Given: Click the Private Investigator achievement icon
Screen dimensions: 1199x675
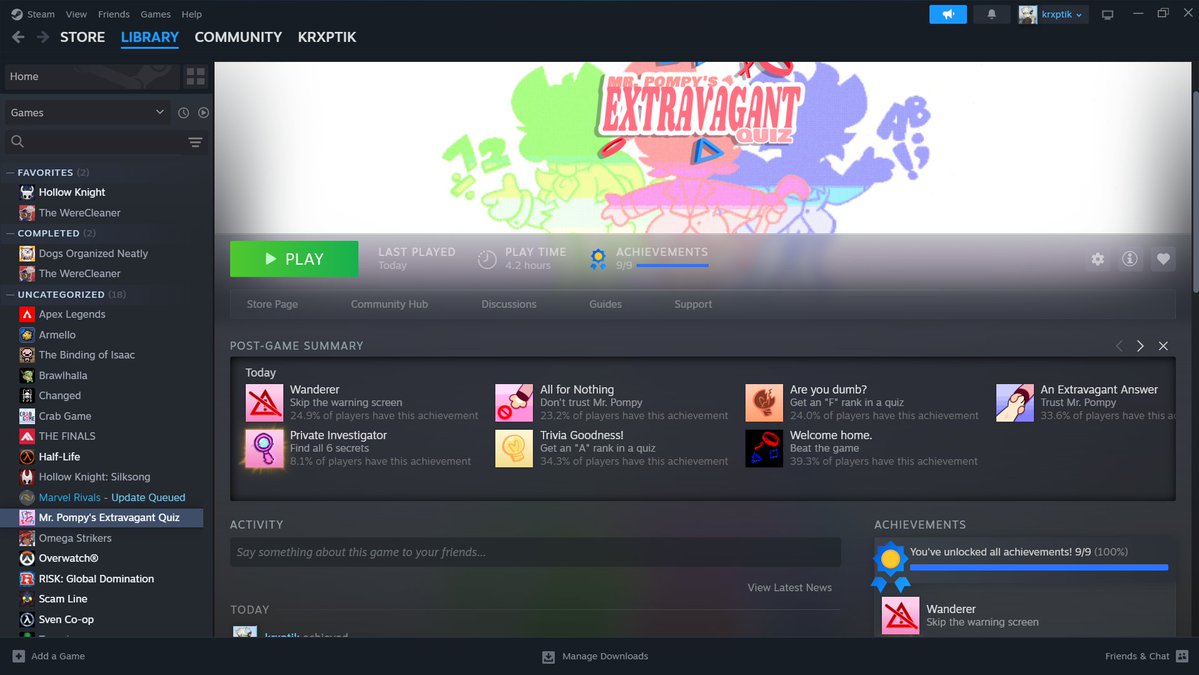Looking at the screenshot, I should click(x=265, y=448).
